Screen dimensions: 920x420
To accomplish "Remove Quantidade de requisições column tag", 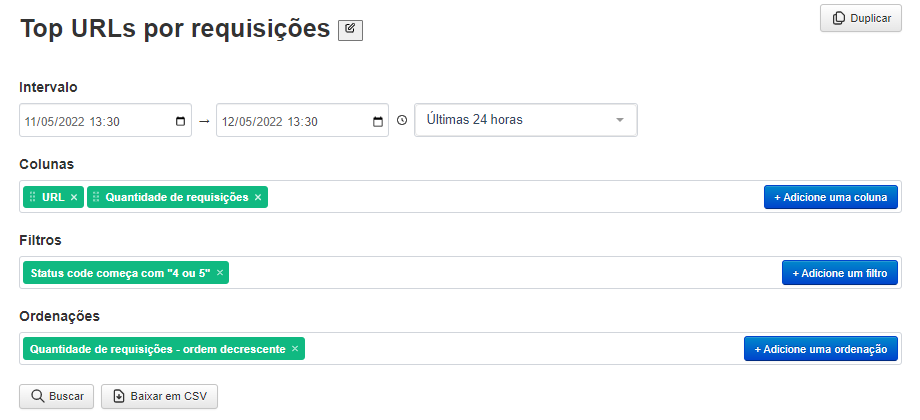I will [x=258, y=197].
